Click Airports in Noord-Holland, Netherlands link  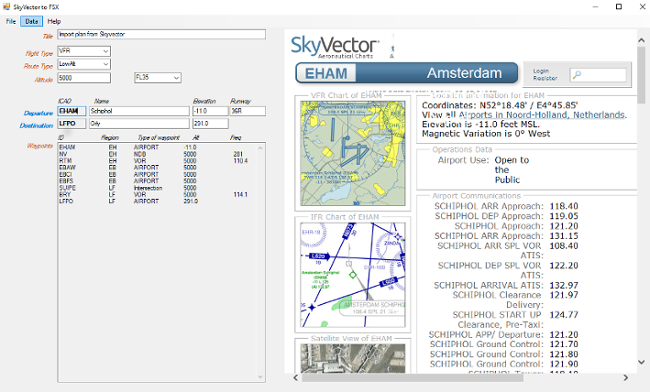[x=542, y=115]
